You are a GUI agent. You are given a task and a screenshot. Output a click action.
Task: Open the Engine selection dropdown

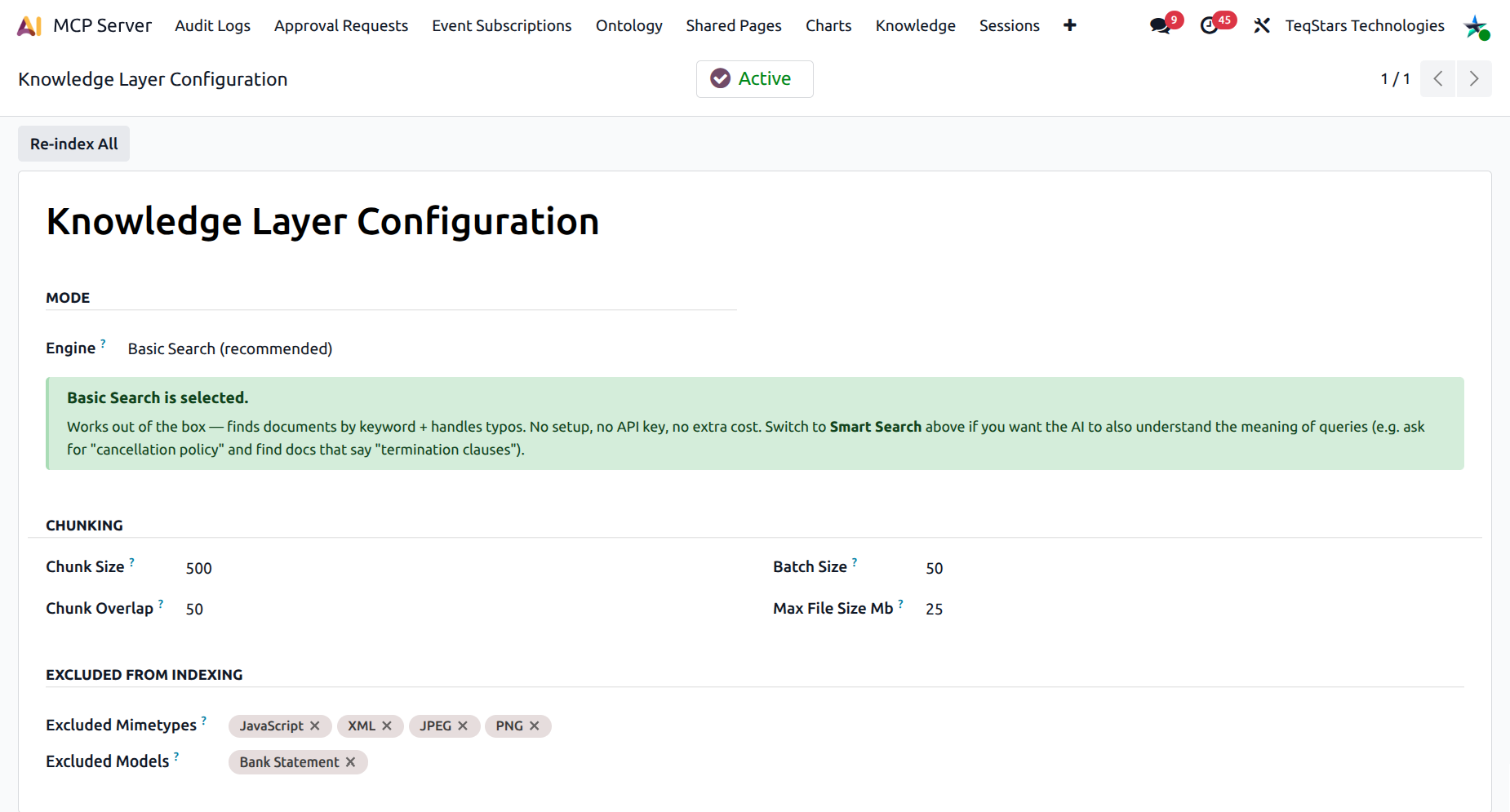230,348
